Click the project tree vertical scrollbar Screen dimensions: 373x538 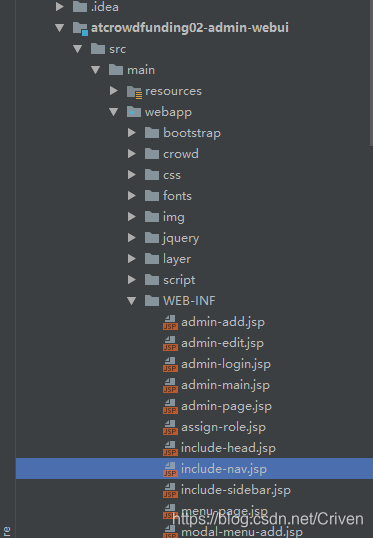click(371, 73)
